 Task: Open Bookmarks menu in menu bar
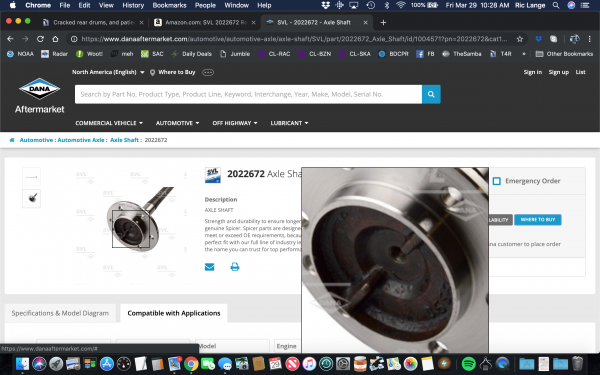point(169,5)
